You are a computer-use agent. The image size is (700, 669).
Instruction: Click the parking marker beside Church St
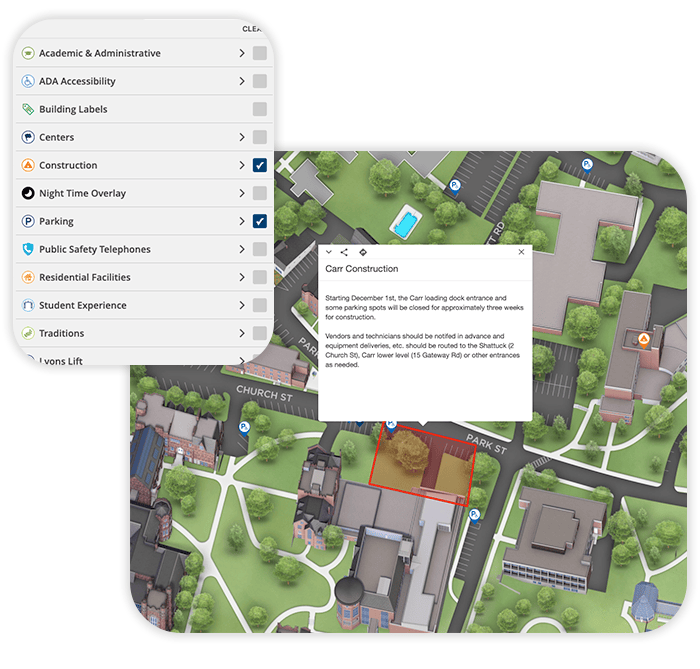point(243,427)
